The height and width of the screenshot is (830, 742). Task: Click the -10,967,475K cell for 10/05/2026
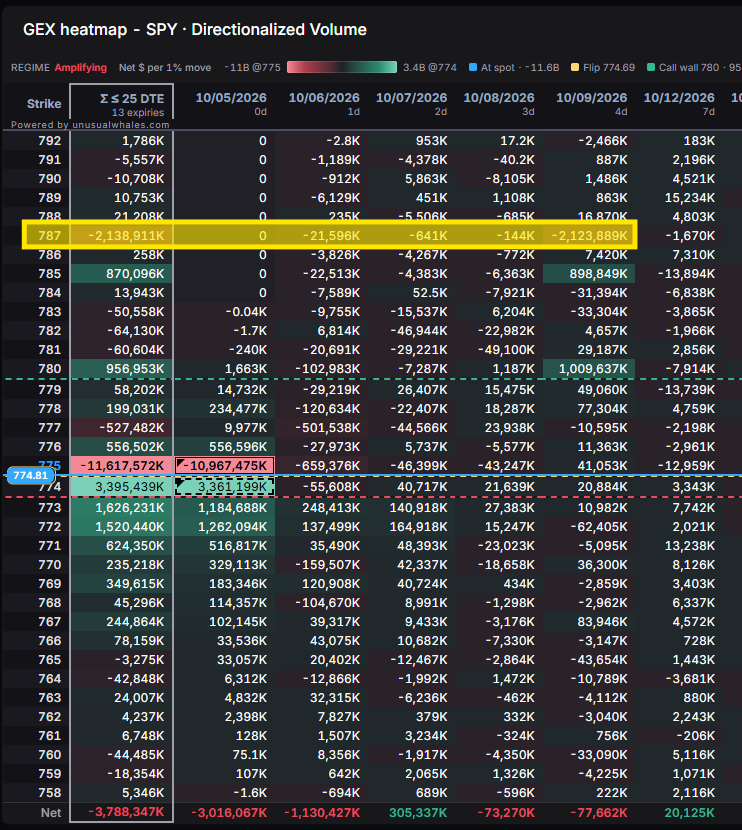[x=224, y=465]
